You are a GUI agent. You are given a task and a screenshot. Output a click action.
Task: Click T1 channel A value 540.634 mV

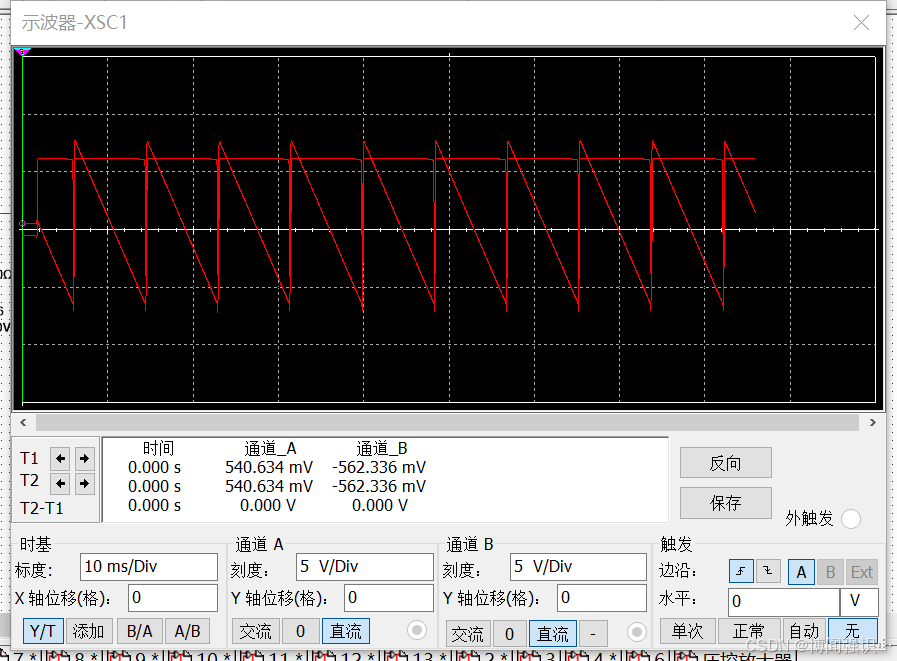(269, 467)
